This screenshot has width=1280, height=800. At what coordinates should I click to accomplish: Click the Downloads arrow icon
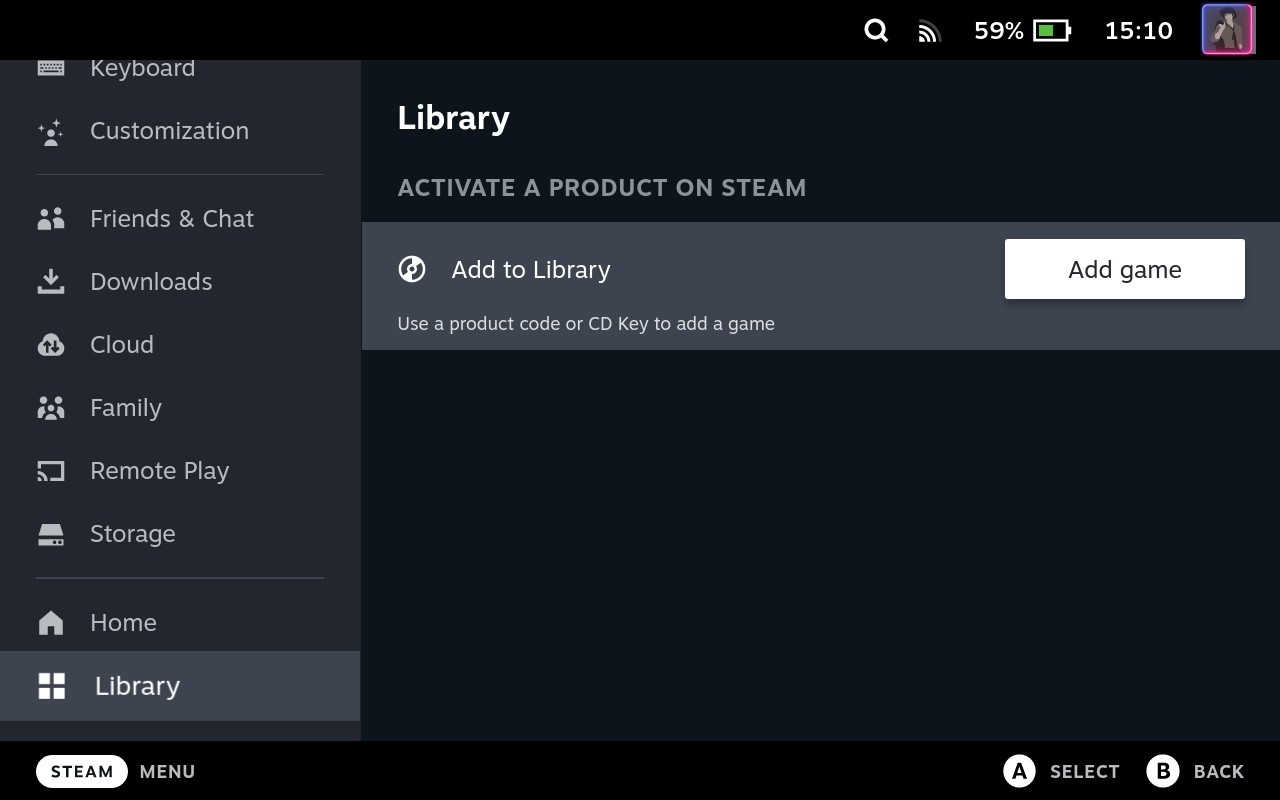coord(51,282)
